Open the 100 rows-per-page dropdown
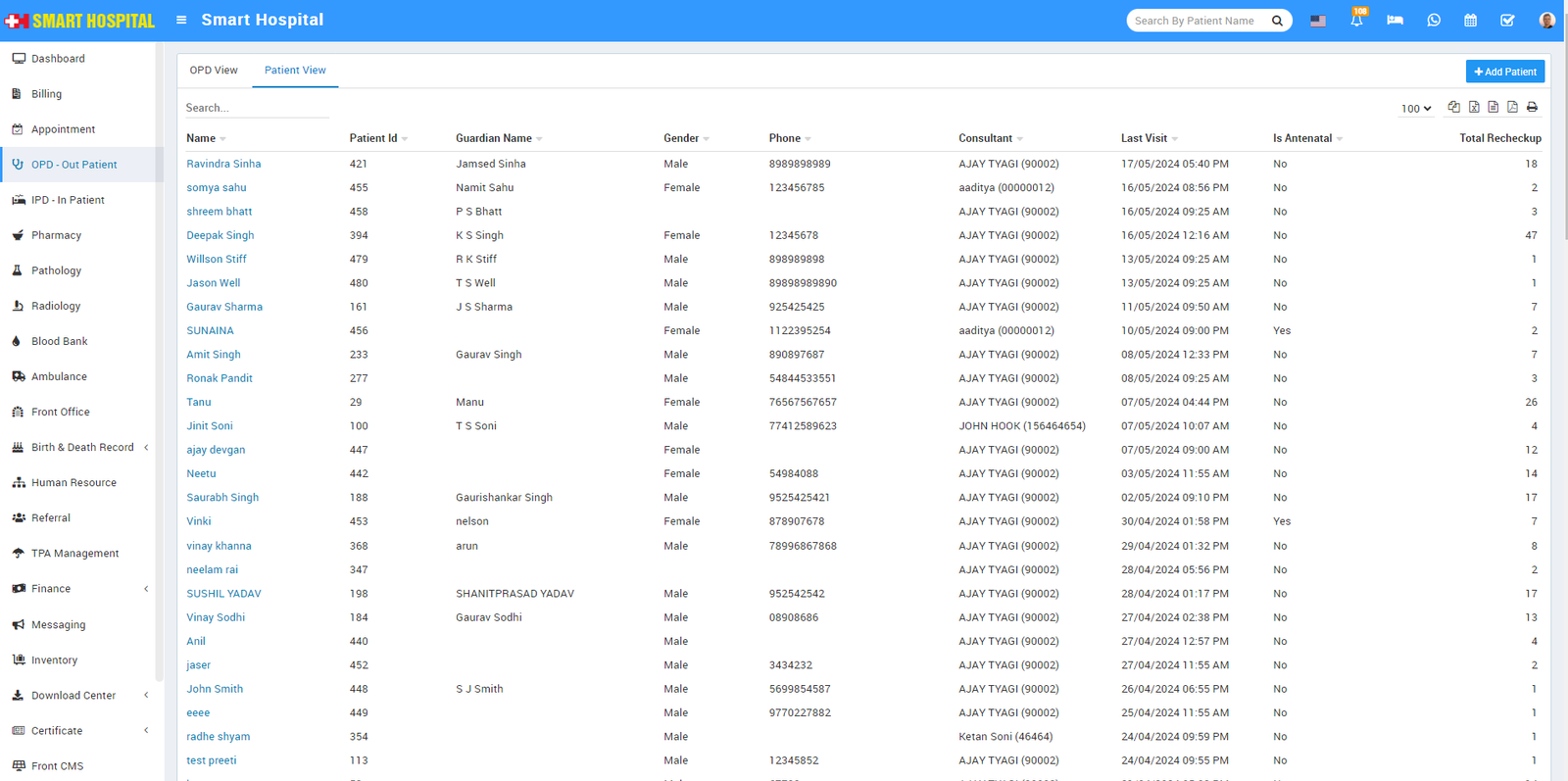 pyautogui.click(x=1415, y=109)
